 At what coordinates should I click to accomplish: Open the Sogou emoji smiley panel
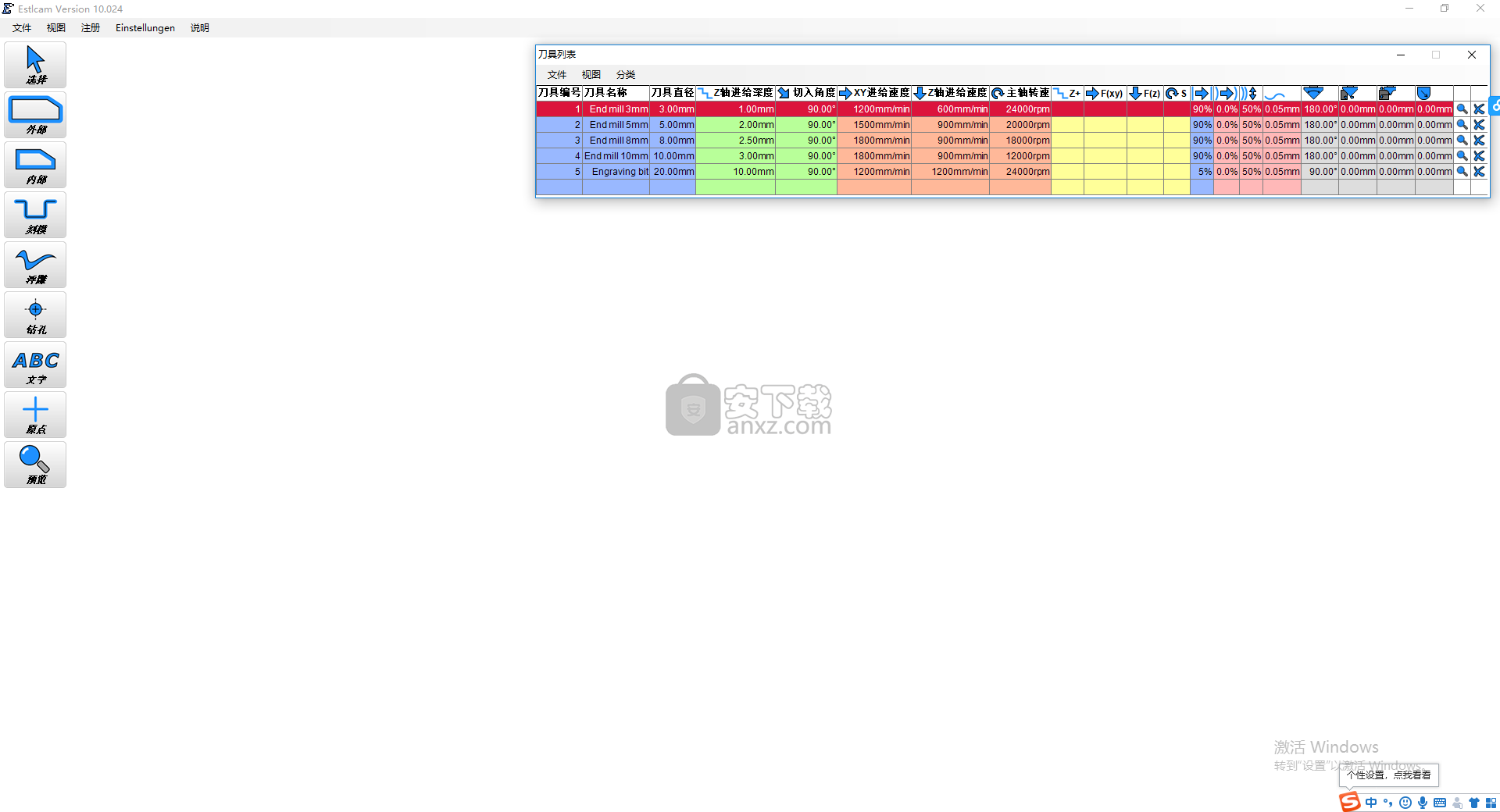[x=1405, y=803]
